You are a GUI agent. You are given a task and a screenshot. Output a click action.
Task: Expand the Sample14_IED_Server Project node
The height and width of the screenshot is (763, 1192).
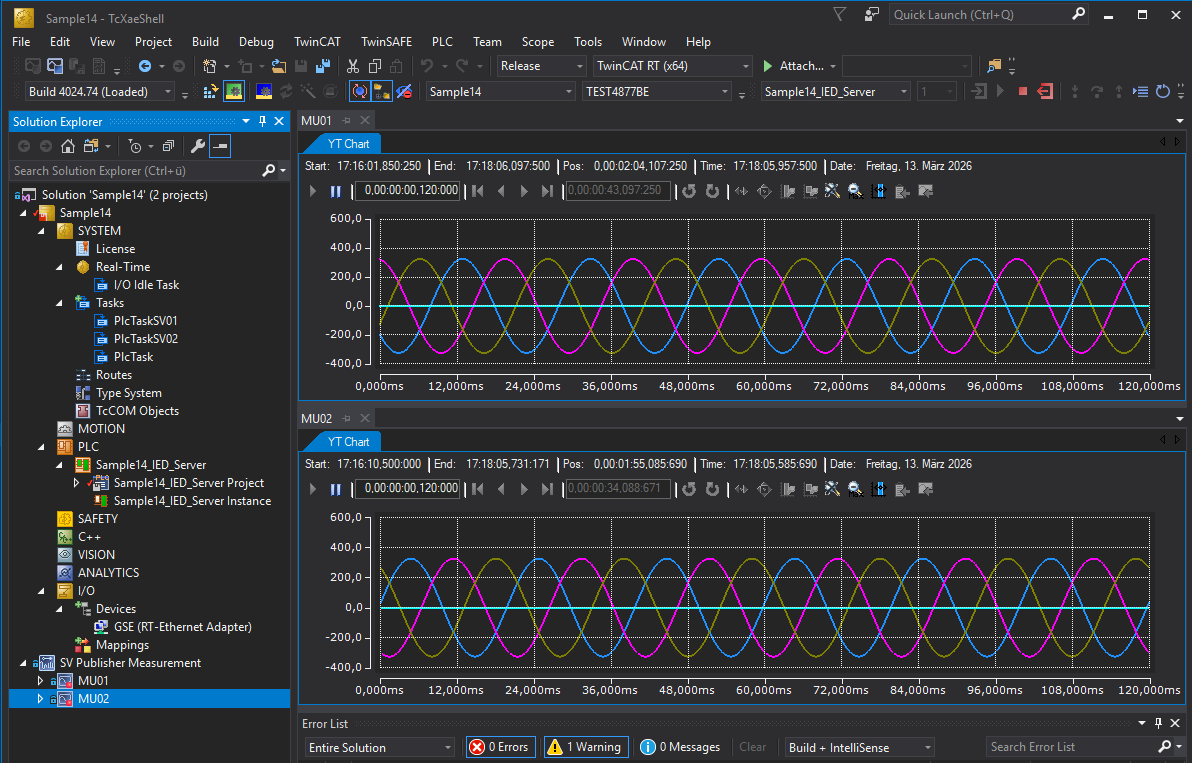pos(76,483)
